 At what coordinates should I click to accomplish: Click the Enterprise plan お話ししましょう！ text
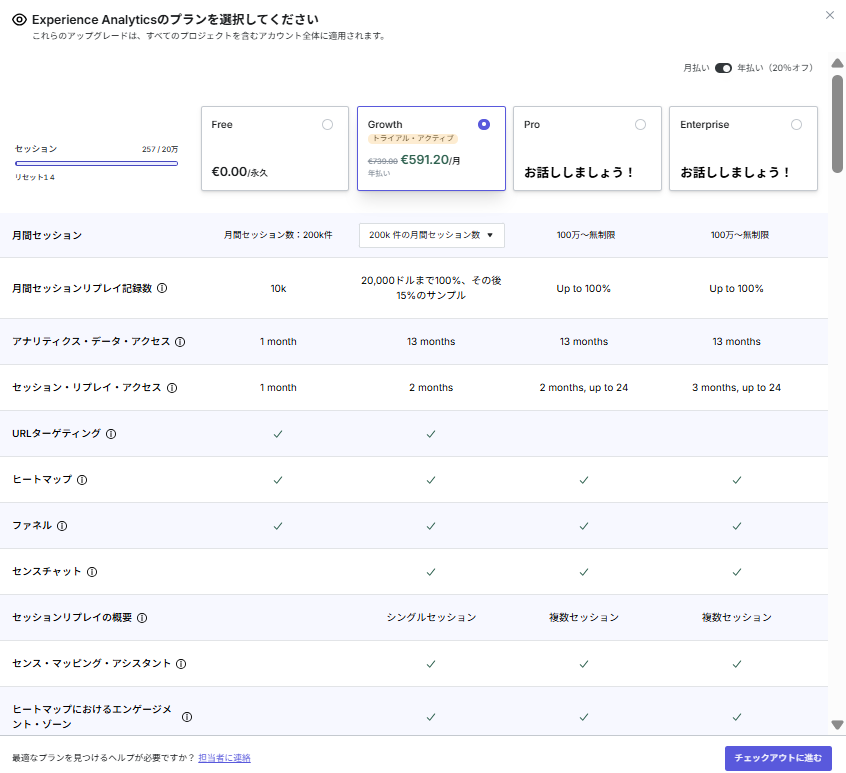click(735, 173)
